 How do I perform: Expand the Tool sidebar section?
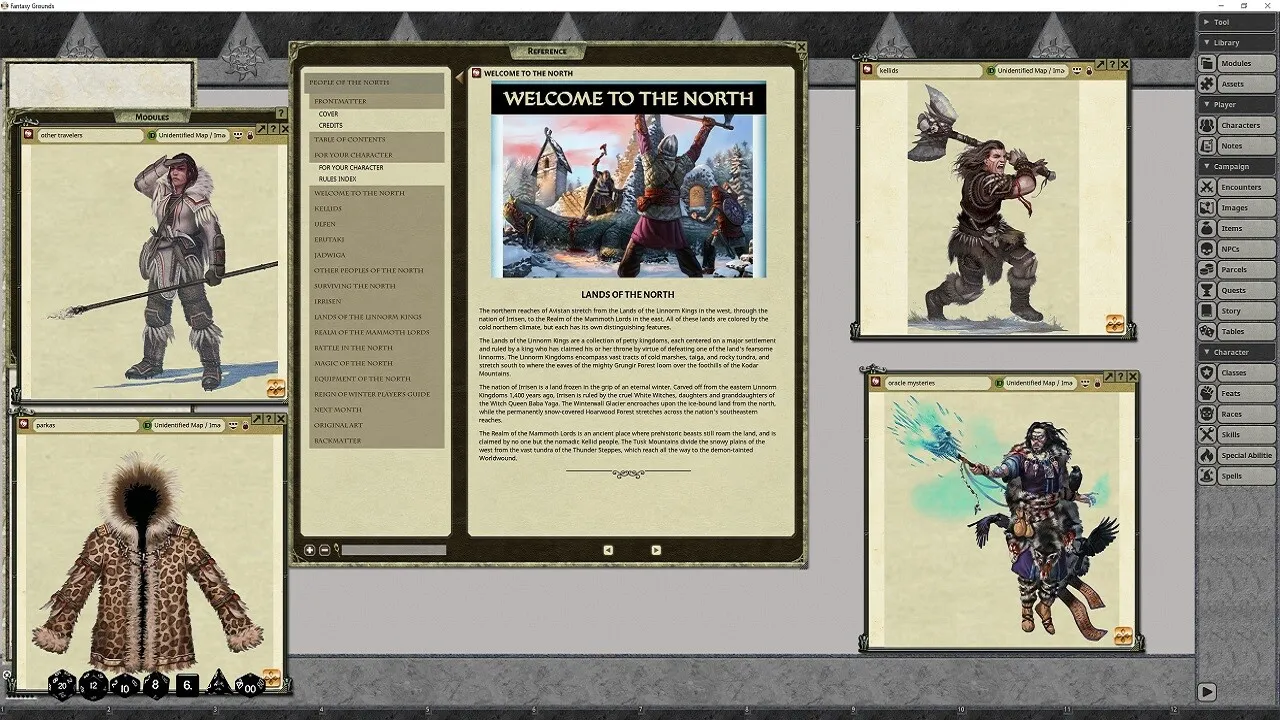[1237, 22]
